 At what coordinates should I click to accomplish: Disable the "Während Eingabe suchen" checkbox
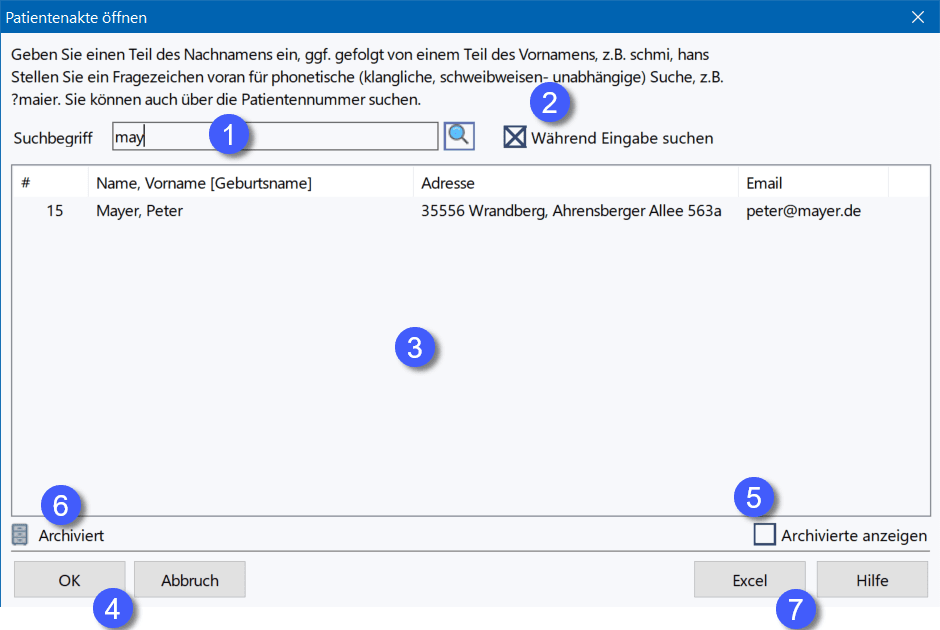(515, 138)
